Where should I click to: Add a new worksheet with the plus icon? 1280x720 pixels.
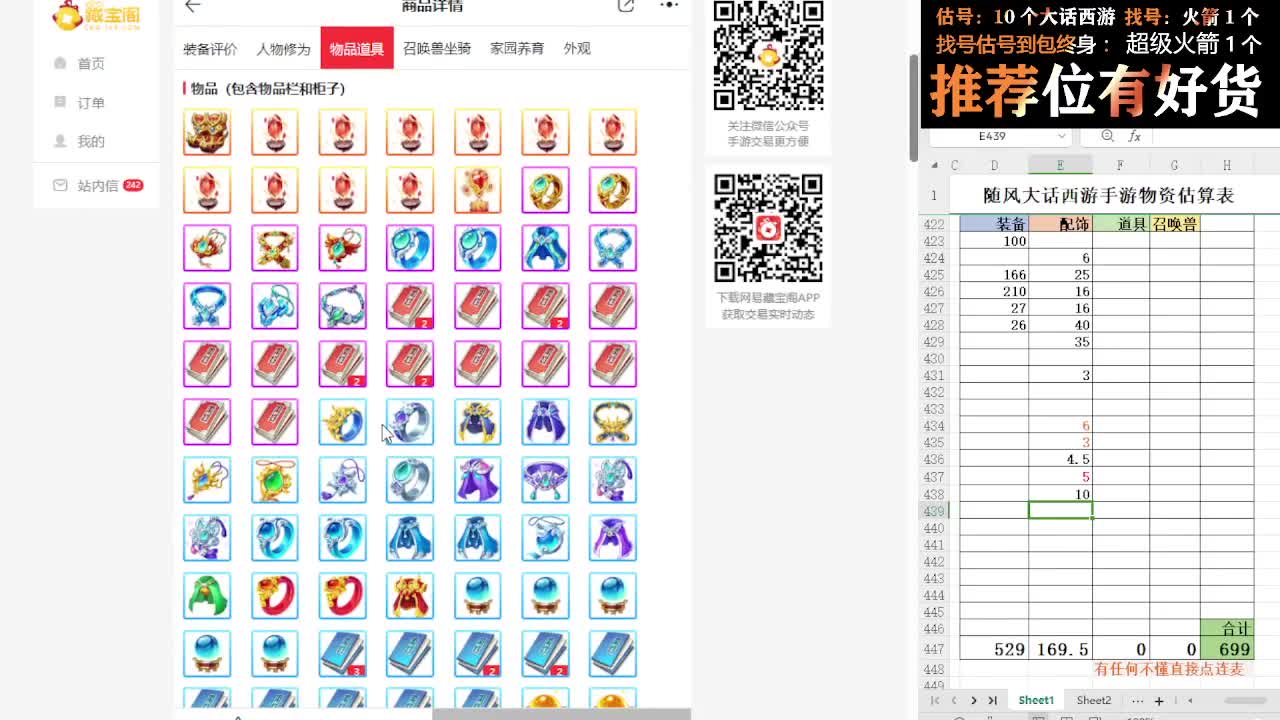click(x=1159, y=700)
